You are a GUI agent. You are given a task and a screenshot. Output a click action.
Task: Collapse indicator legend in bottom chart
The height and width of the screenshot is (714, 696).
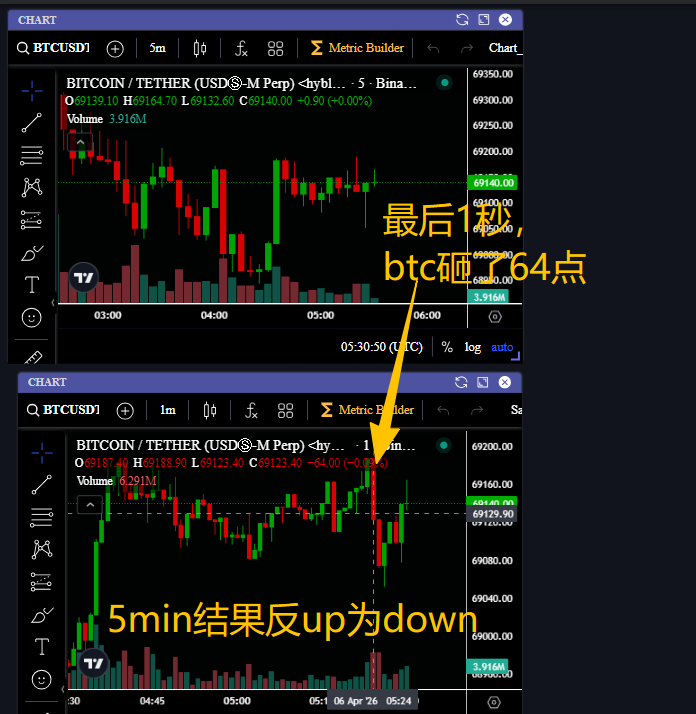90,505
